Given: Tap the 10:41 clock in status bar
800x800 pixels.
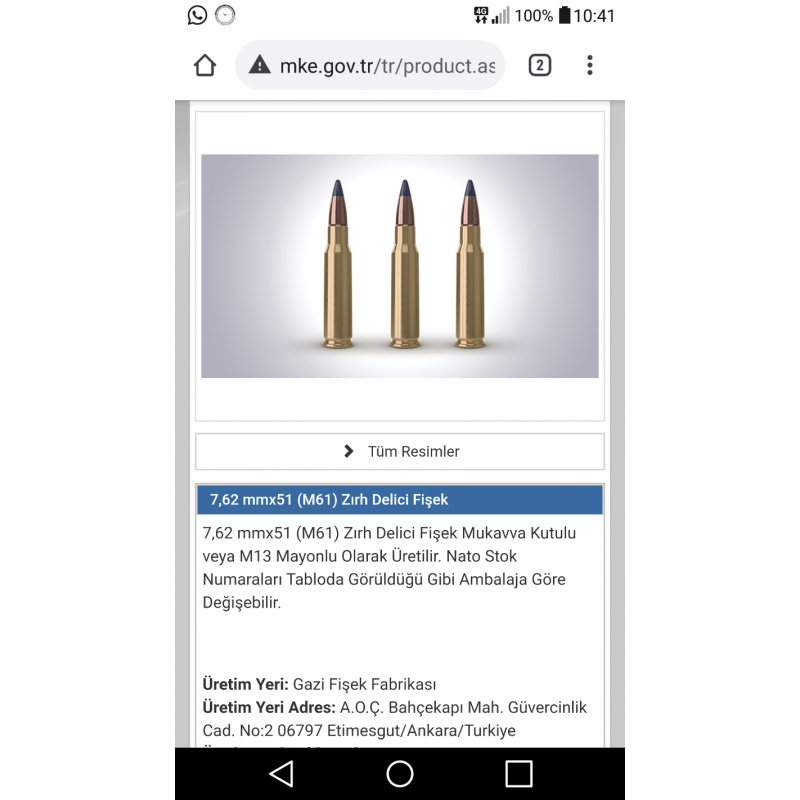Looking at the screenshot, I should point(594,16).
